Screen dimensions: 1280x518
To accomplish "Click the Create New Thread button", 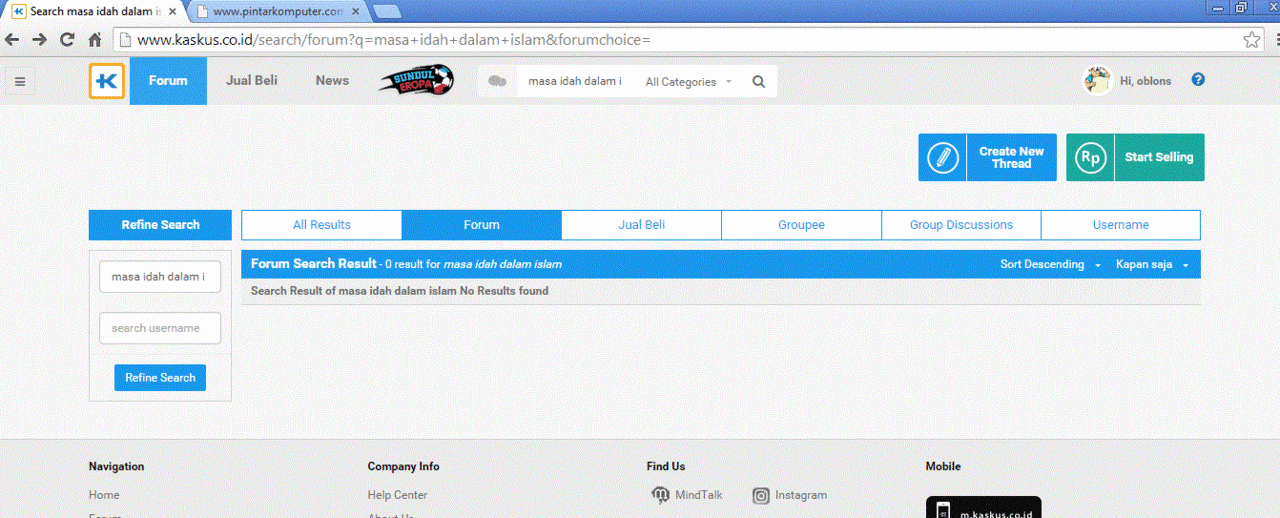I will click(987, 158).
